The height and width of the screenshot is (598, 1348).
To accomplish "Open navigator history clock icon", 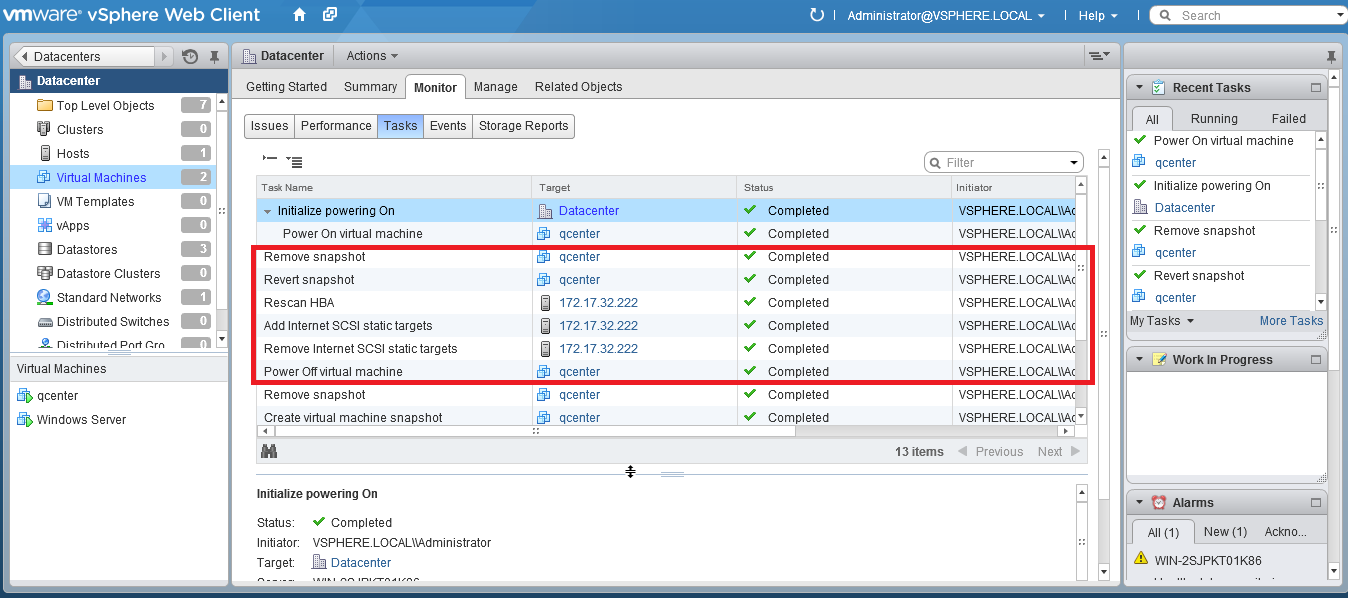I will tap(190, 57).
